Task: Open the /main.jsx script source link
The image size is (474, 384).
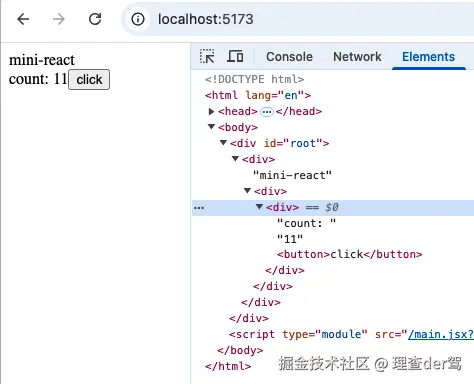Action: [441, 334]
